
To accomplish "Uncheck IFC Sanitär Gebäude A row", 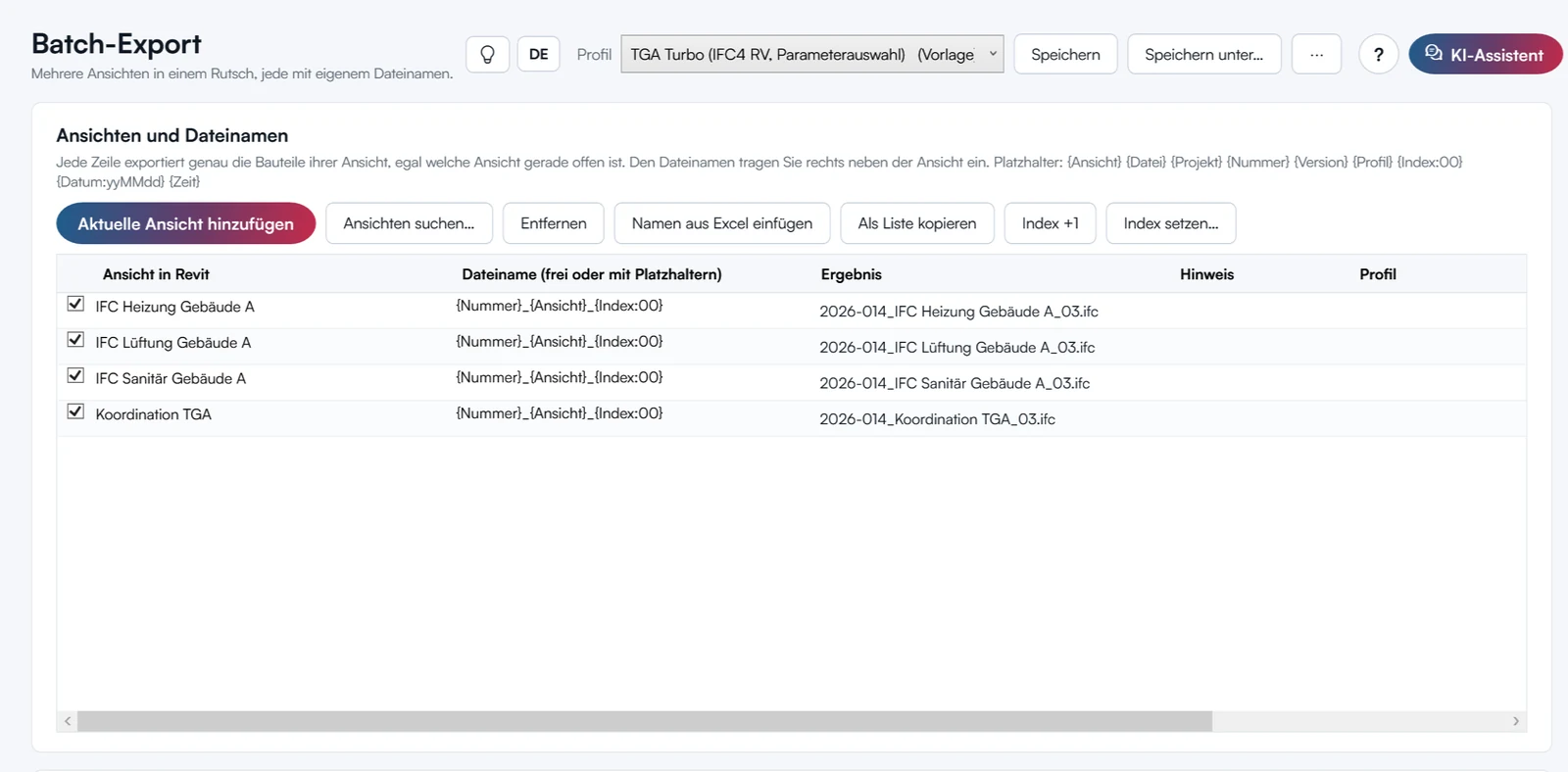I will tap(75, 375).
